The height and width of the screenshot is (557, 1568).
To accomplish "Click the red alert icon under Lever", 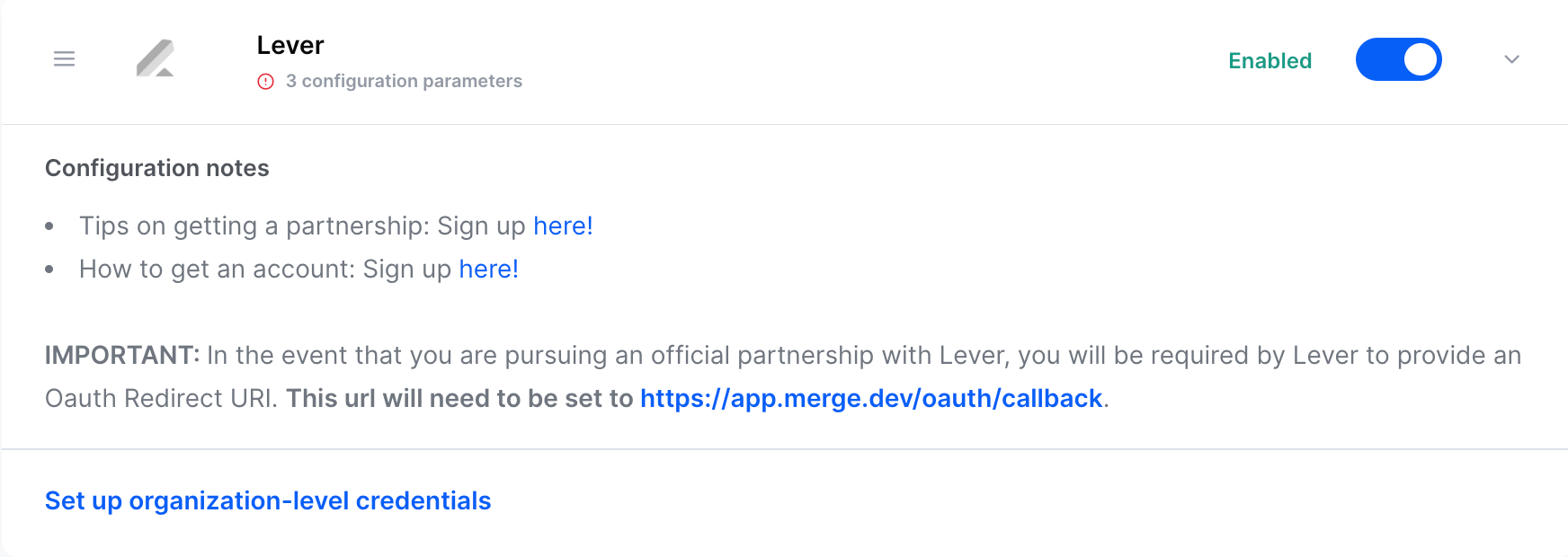I will 265,82.
